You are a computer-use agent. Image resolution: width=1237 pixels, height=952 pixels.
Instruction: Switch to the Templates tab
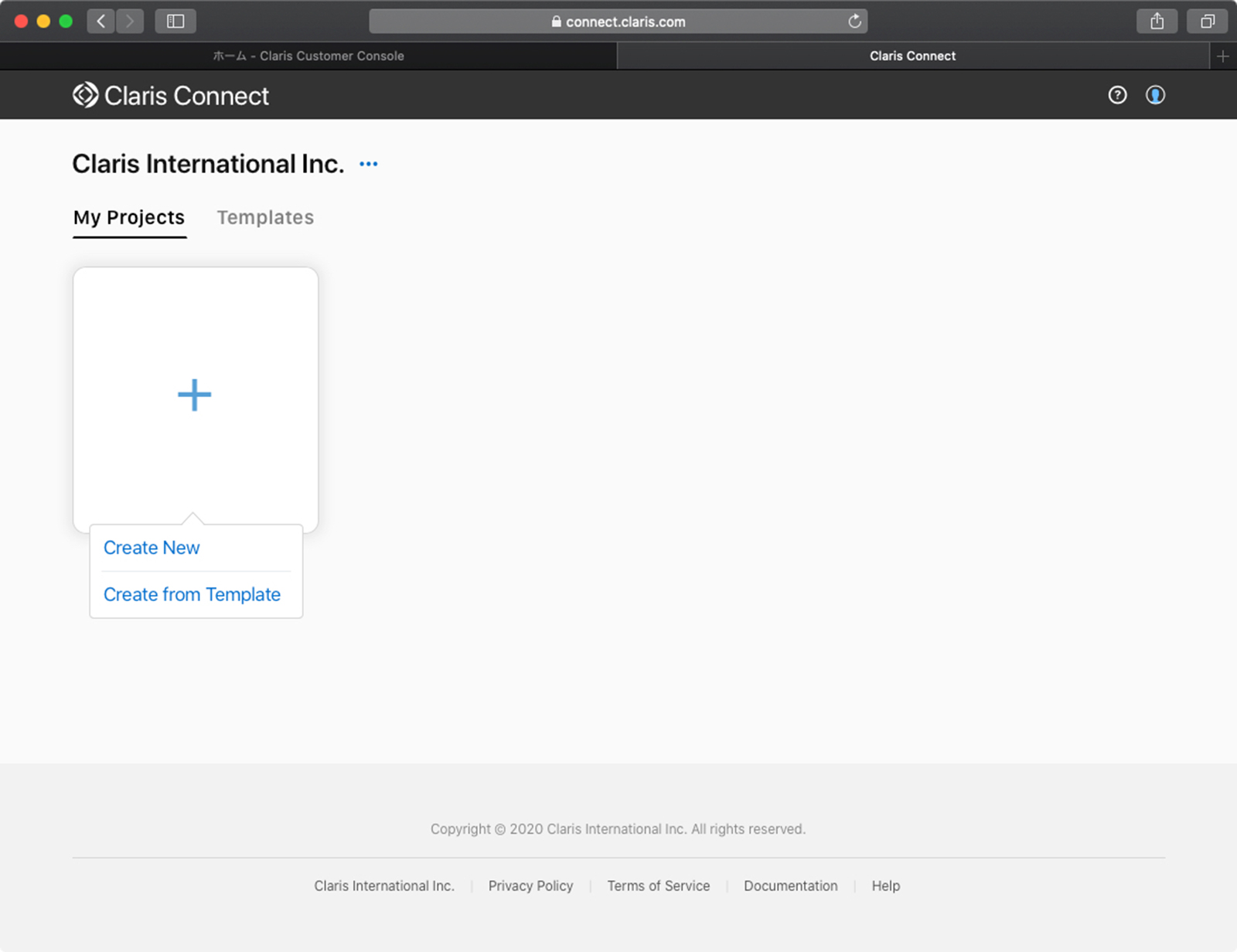coord(265,218)
